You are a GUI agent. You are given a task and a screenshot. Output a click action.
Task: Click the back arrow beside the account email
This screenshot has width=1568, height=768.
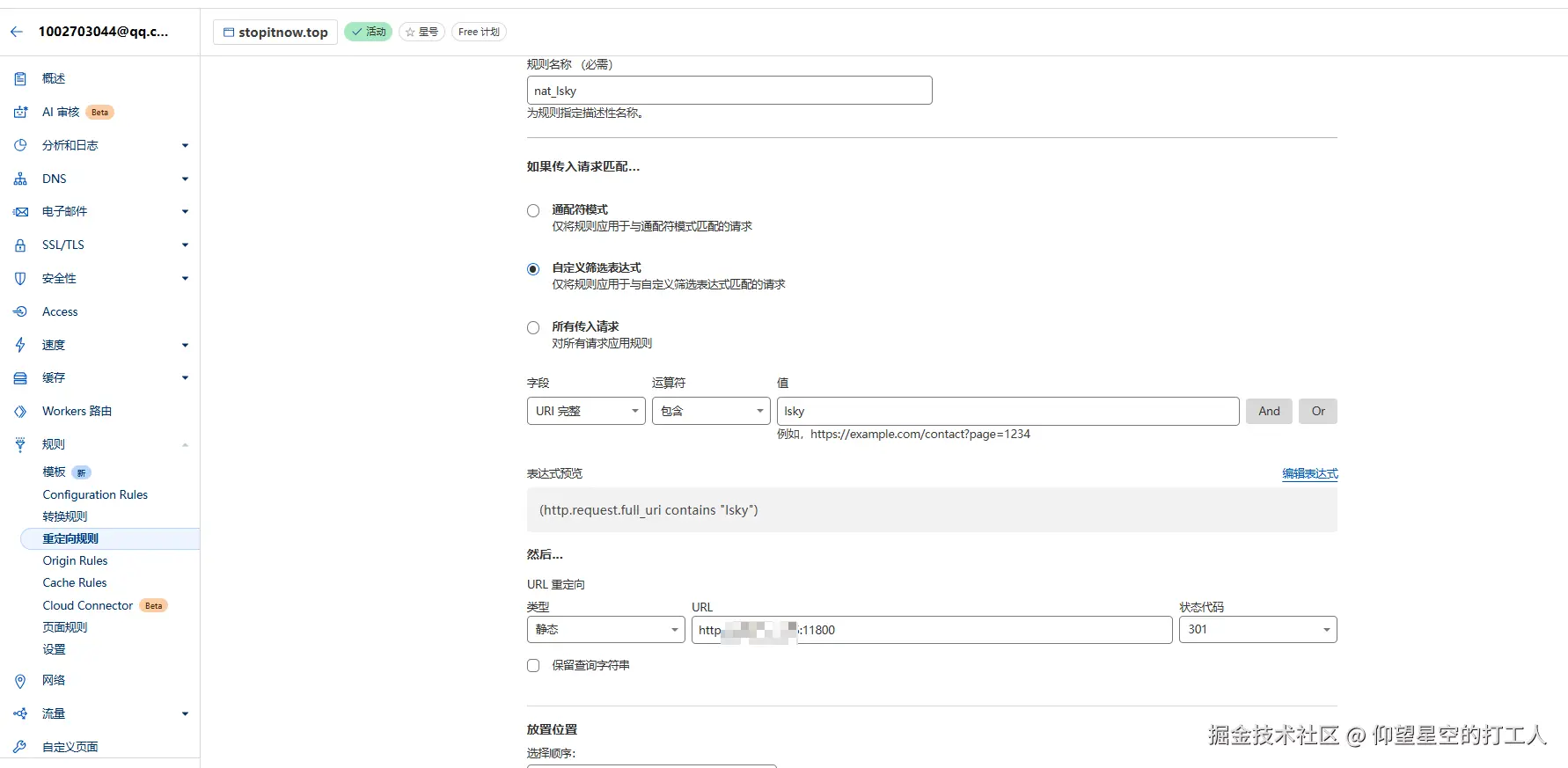[17, 32]
